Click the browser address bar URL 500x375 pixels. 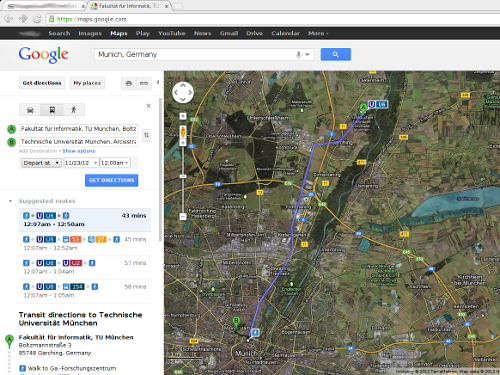[92, 19]
